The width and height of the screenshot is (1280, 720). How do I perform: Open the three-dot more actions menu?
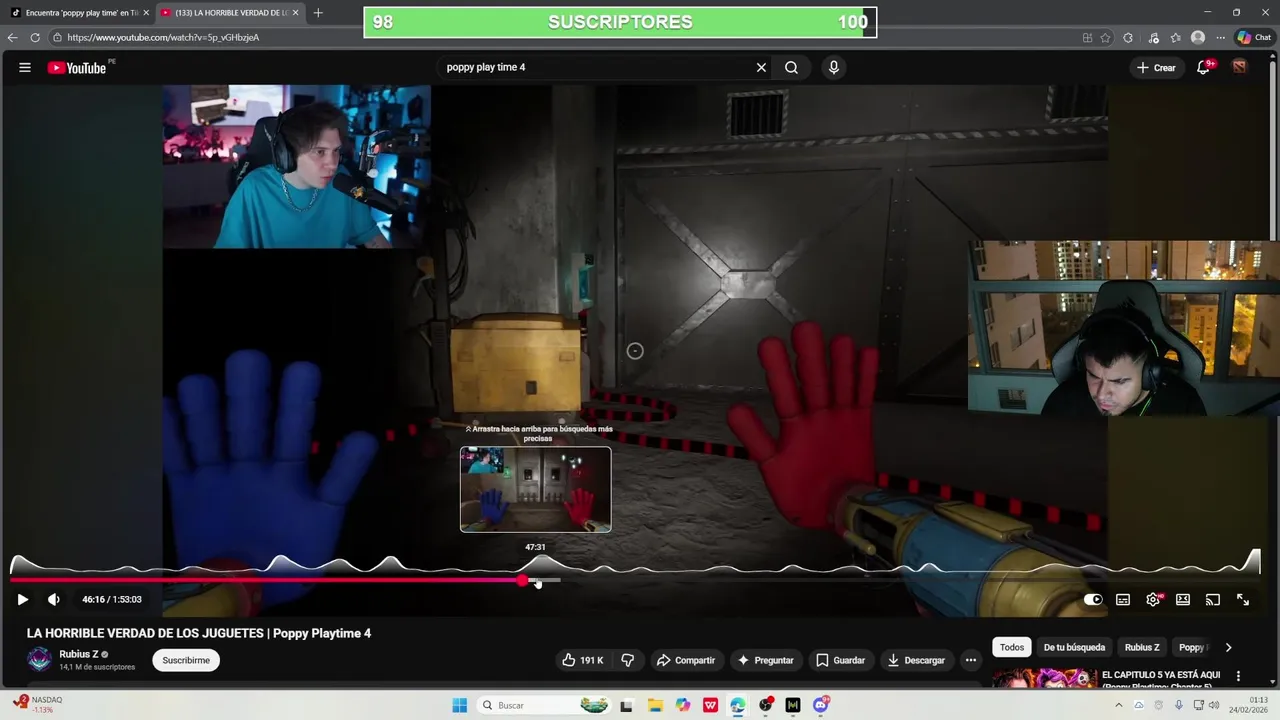pos(970,660)
